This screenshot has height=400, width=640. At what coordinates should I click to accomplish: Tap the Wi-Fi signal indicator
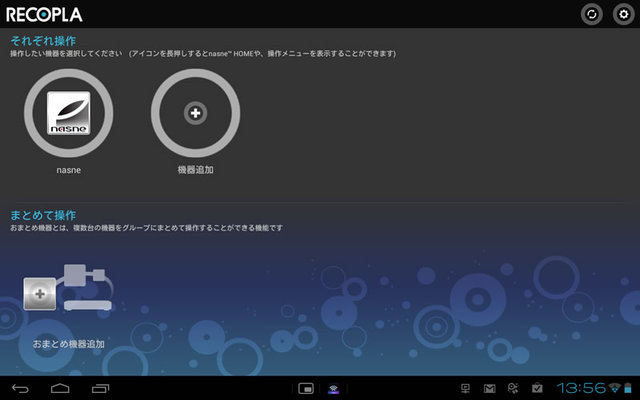614,388
